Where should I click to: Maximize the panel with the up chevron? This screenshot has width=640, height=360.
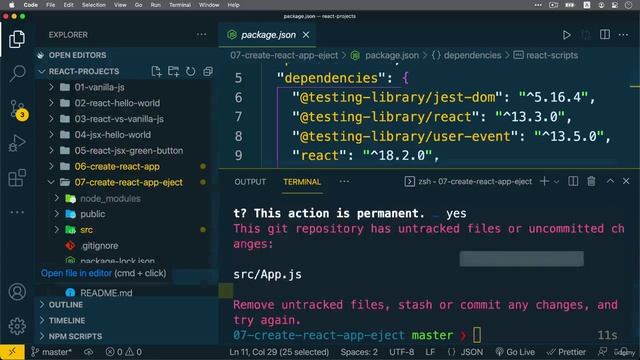coord(610,181)
